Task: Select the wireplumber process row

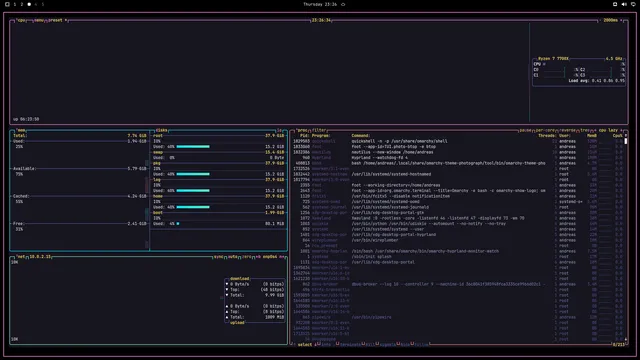Action: click(459, 240)
